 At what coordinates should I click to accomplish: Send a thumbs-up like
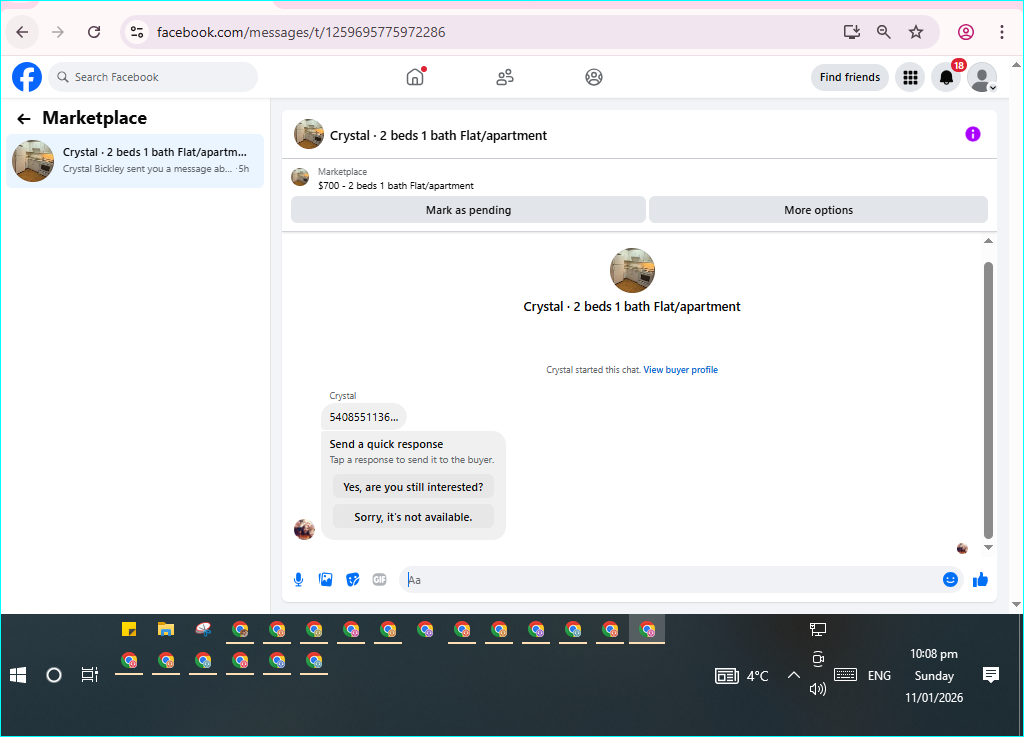(x=980, y=580)
